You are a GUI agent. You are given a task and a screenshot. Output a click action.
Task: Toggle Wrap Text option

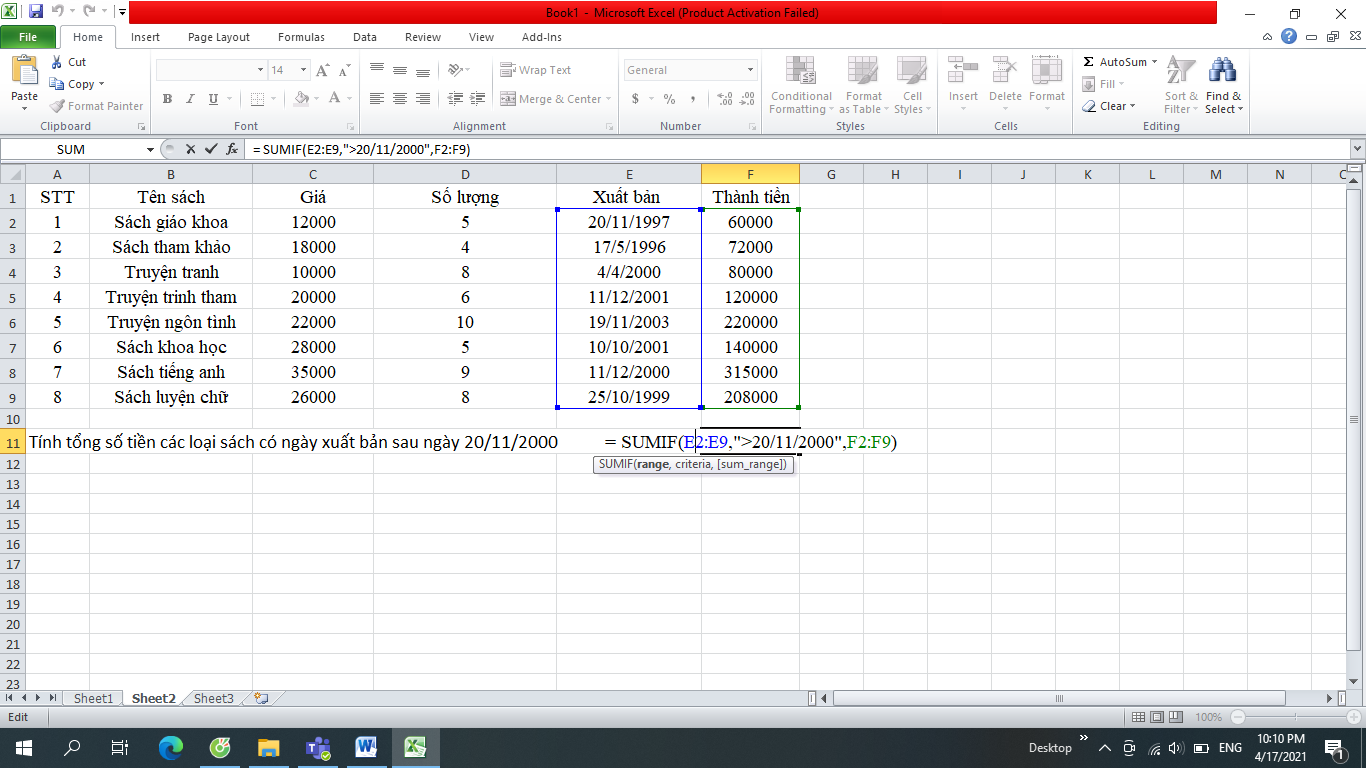[536, 70]
